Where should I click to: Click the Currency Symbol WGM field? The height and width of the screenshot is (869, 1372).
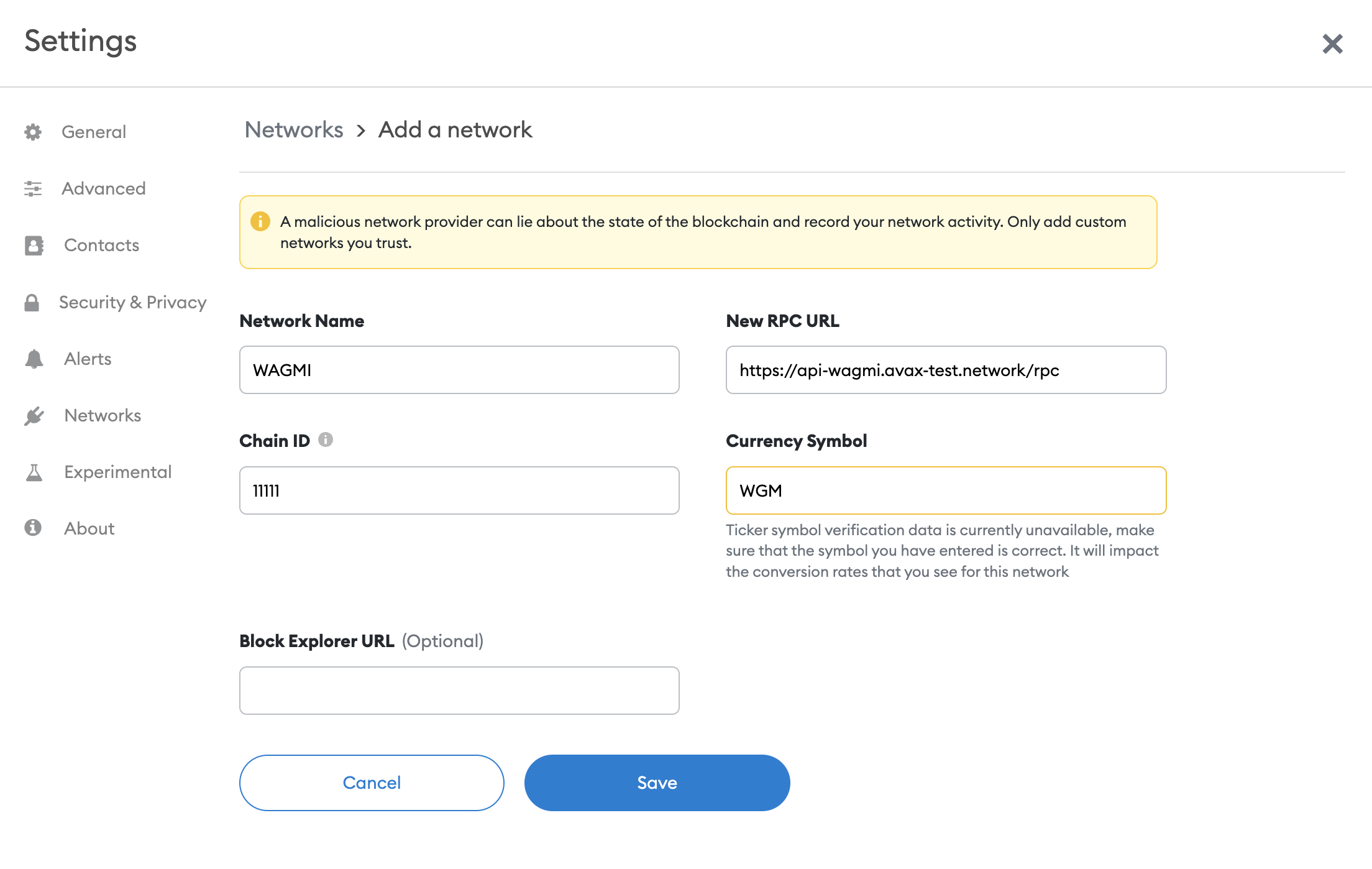(x=946, y=490)
